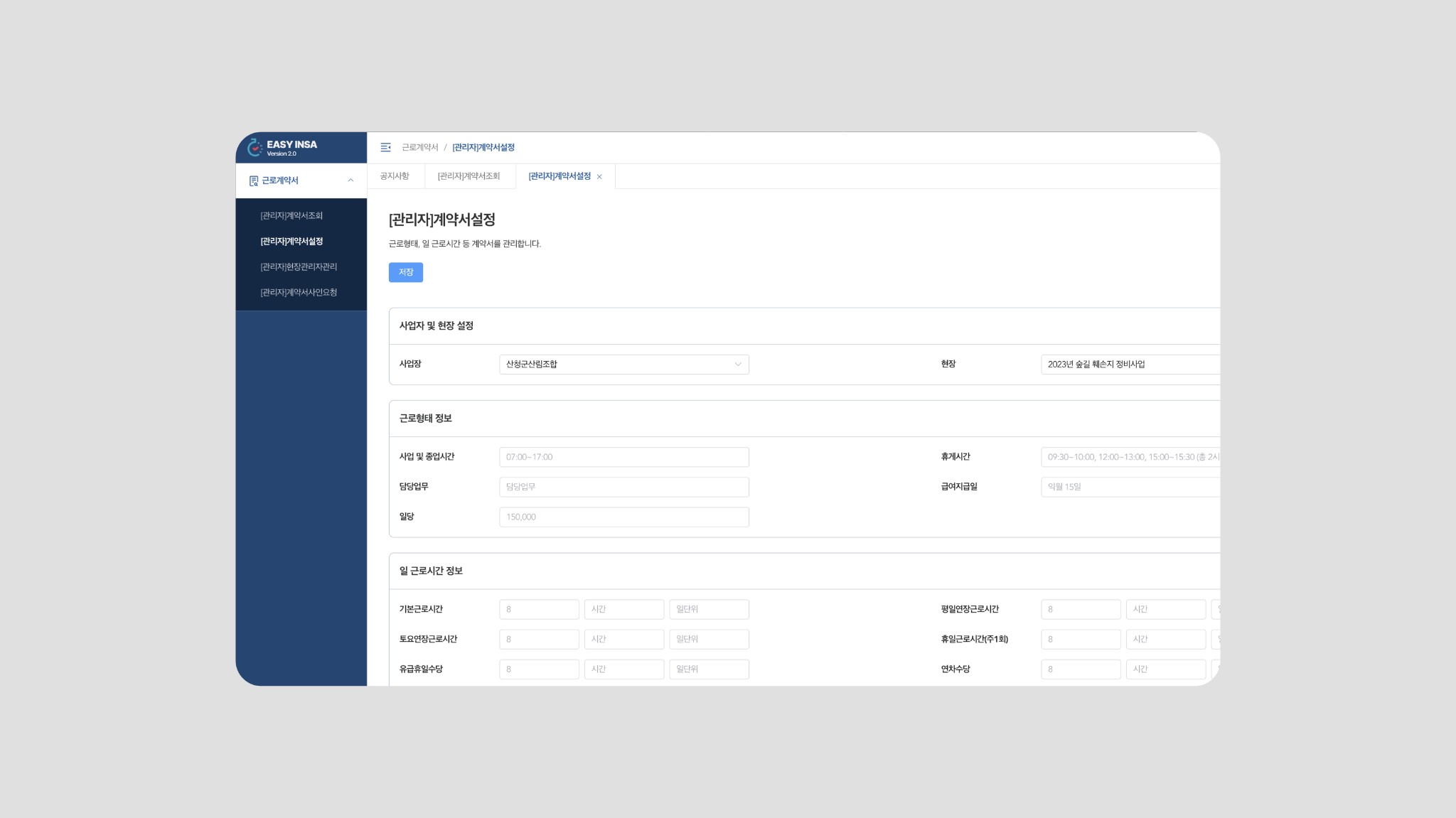
Task: Toggle the sidebar collapse hamburger icon
Action: click(x=385, y=147)
